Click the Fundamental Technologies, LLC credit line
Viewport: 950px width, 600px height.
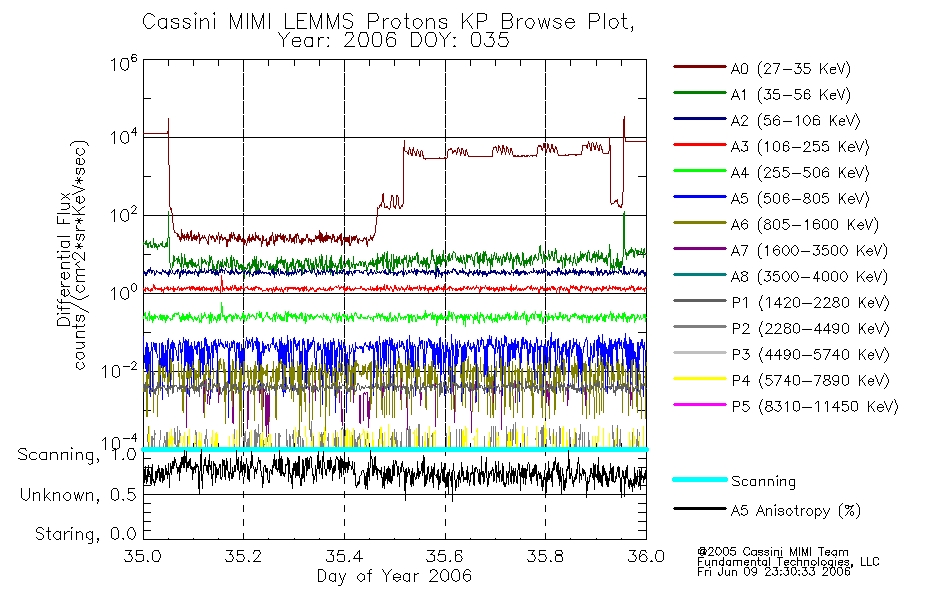coord(788,562)
